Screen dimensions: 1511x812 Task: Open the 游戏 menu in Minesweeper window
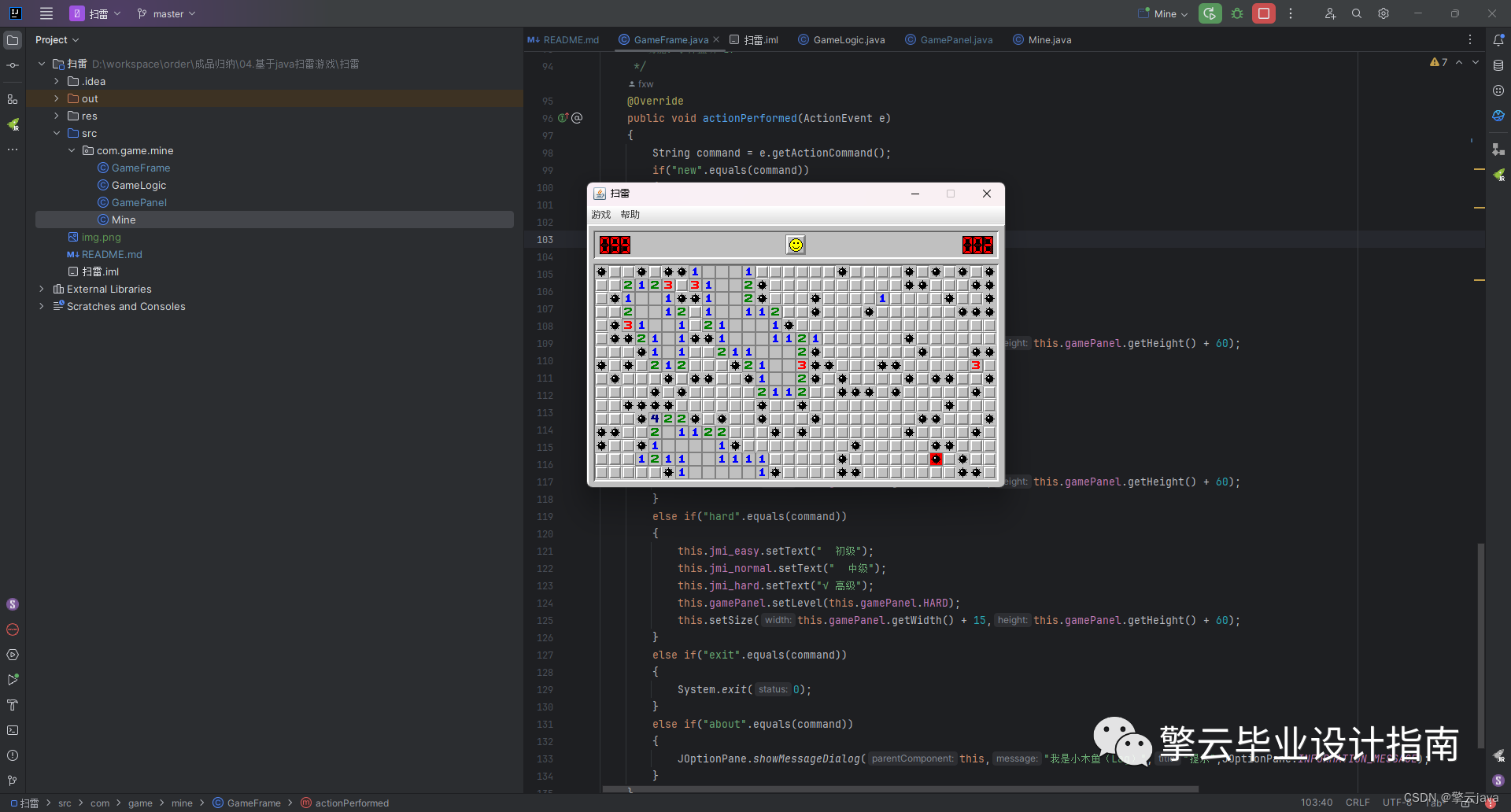pyautogui.click(x=601, y=215)
